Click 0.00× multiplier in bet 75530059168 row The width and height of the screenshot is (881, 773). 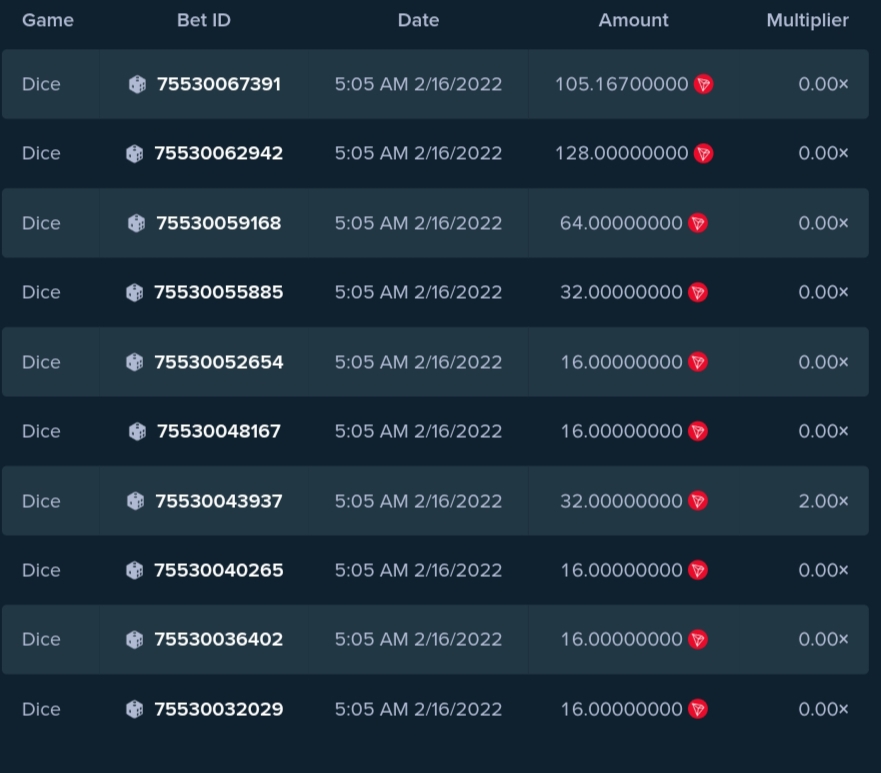click(824, 223)
